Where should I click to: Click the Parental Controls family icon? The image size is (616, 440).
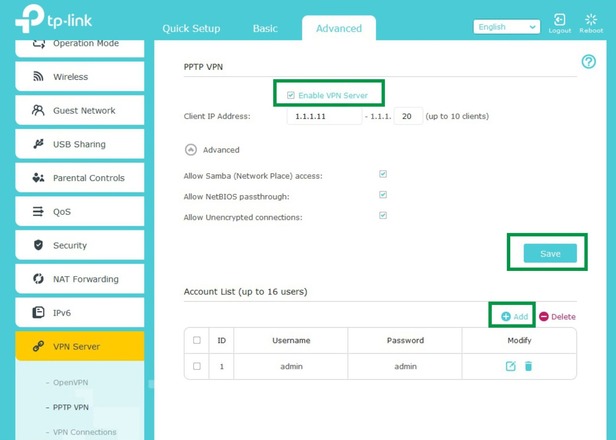pos(38,178)
